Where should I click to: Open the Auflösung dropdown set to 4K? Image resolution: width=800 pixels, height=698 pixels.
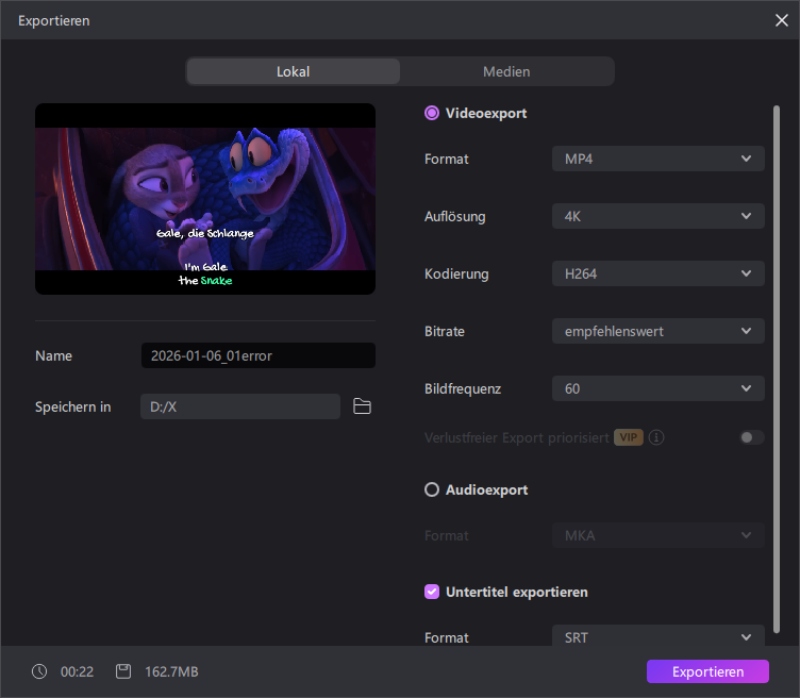point(658,216)
